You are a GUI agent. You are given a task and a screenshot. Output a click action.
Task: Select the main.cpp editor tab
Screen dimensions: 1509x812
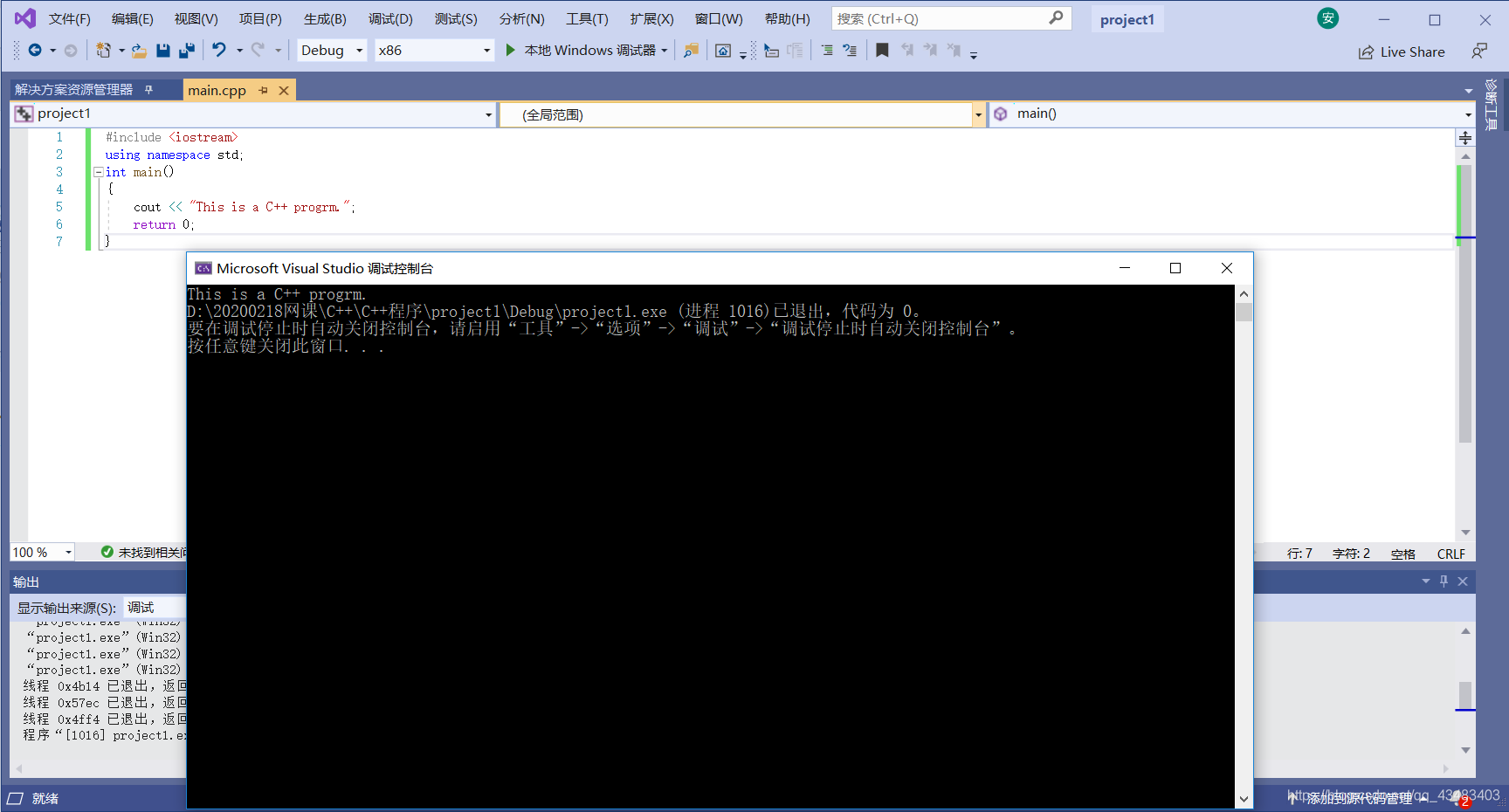tap(217, 90)
